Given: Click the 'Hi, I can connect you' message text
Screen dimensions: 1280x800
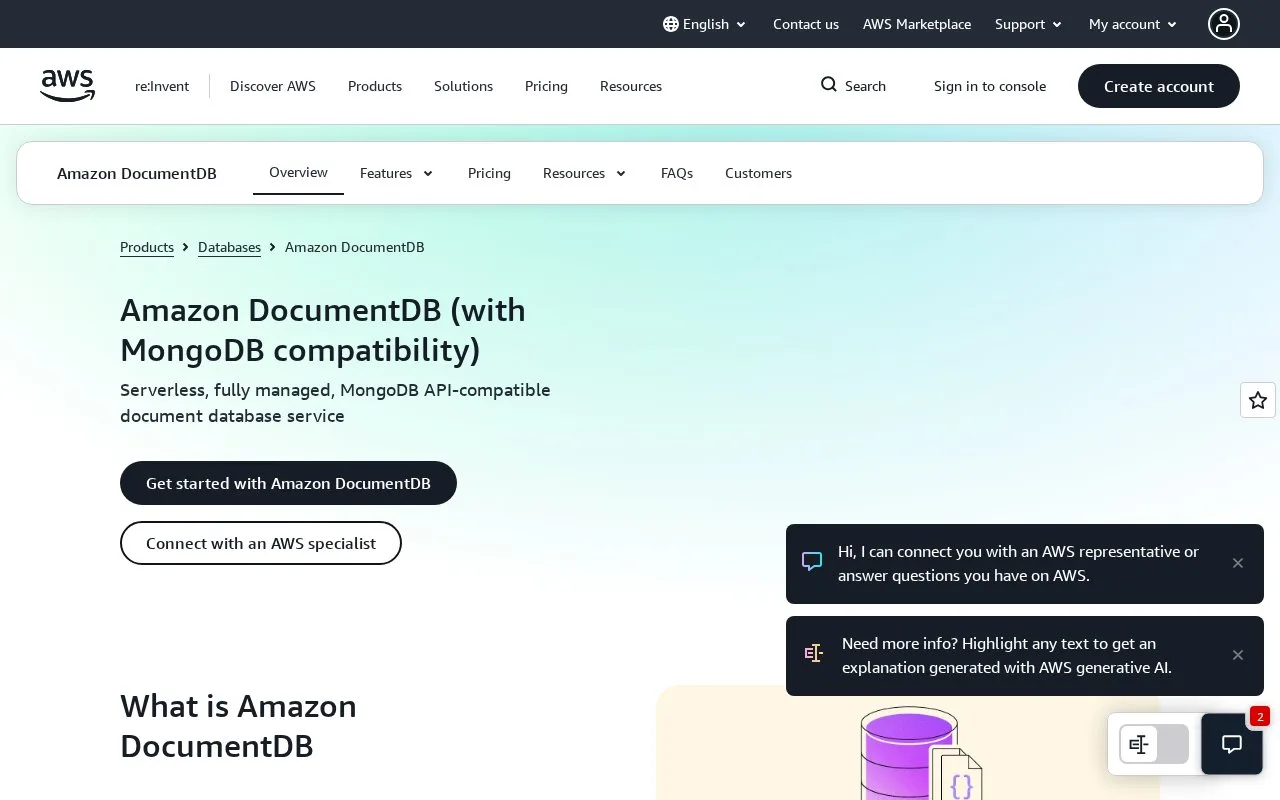Looking at the screenshot, I should pyautogui.click(x=1018, y=564).
